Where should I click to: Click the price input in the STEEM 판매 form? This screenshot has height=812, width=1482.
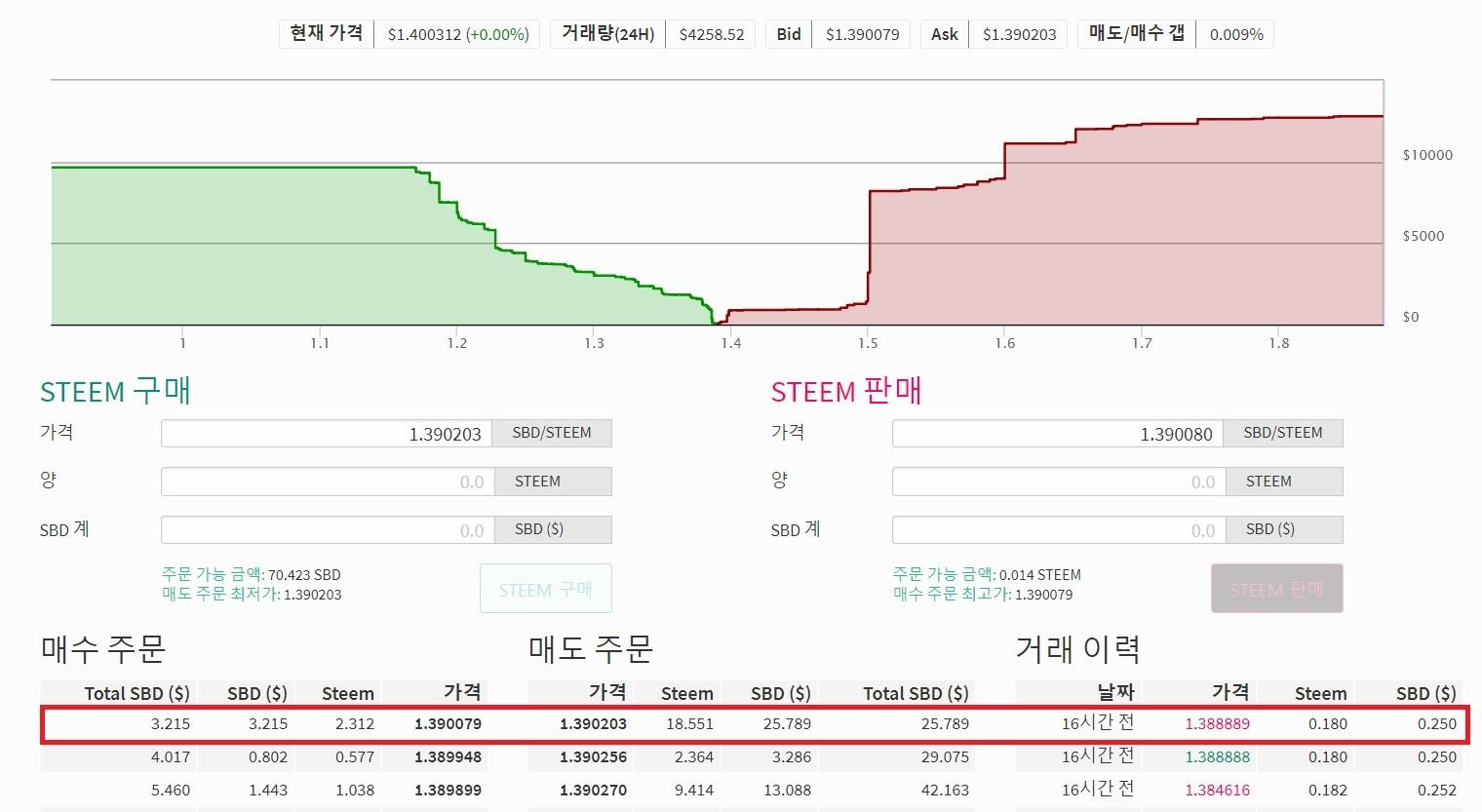pyautogui.click(x=1058, y=434)
